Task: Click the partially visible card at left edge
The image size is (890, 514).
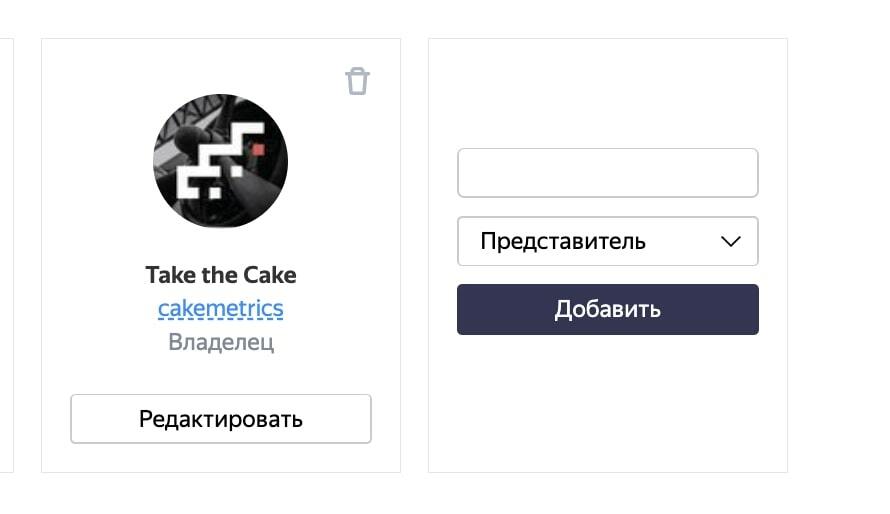Action: 6,255
